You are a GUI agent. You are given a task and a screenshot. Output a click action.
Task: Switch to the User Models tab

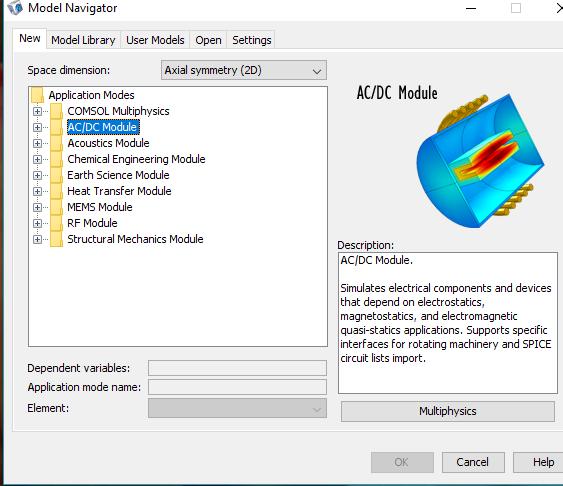[155, 40]
